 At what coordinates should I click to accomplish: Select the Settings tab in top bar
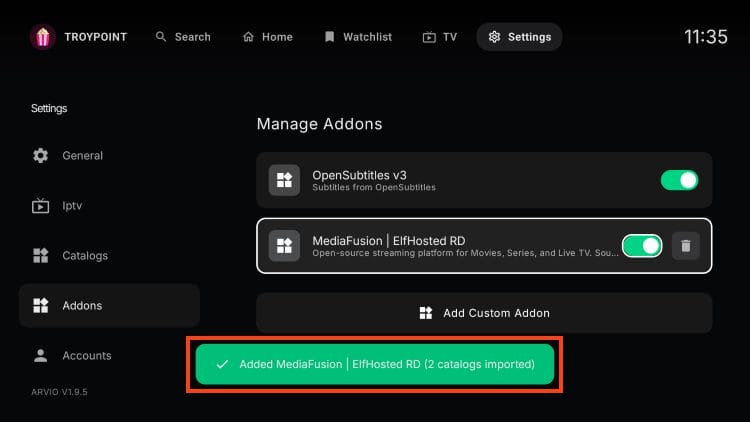coord(519,37)
